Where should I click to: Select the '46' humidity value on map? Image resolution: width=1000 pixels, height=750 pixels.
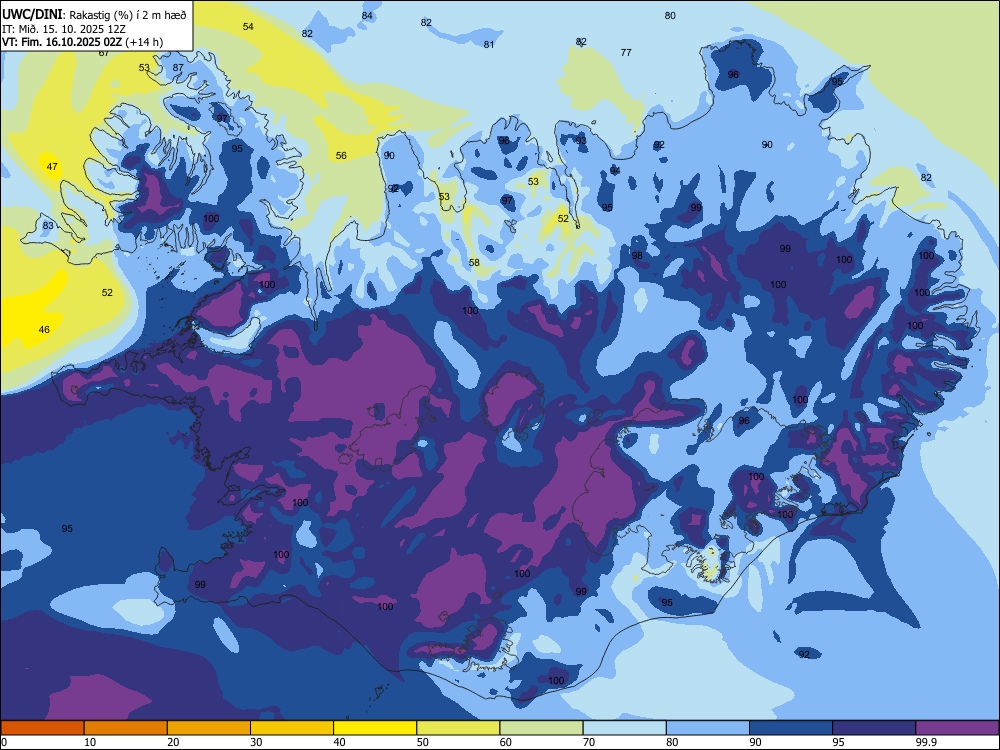pos(44,330)
